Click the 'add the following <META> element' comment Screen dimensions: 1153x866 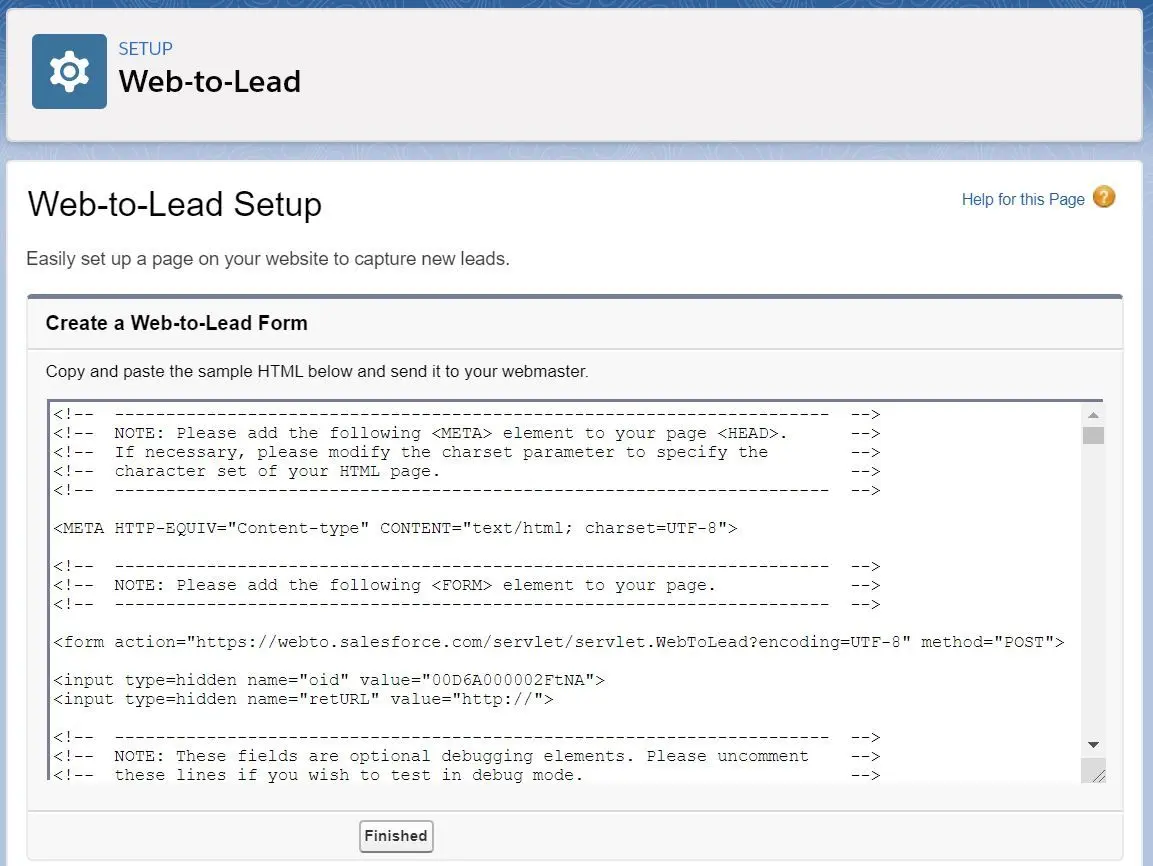[x=466, y=433]
